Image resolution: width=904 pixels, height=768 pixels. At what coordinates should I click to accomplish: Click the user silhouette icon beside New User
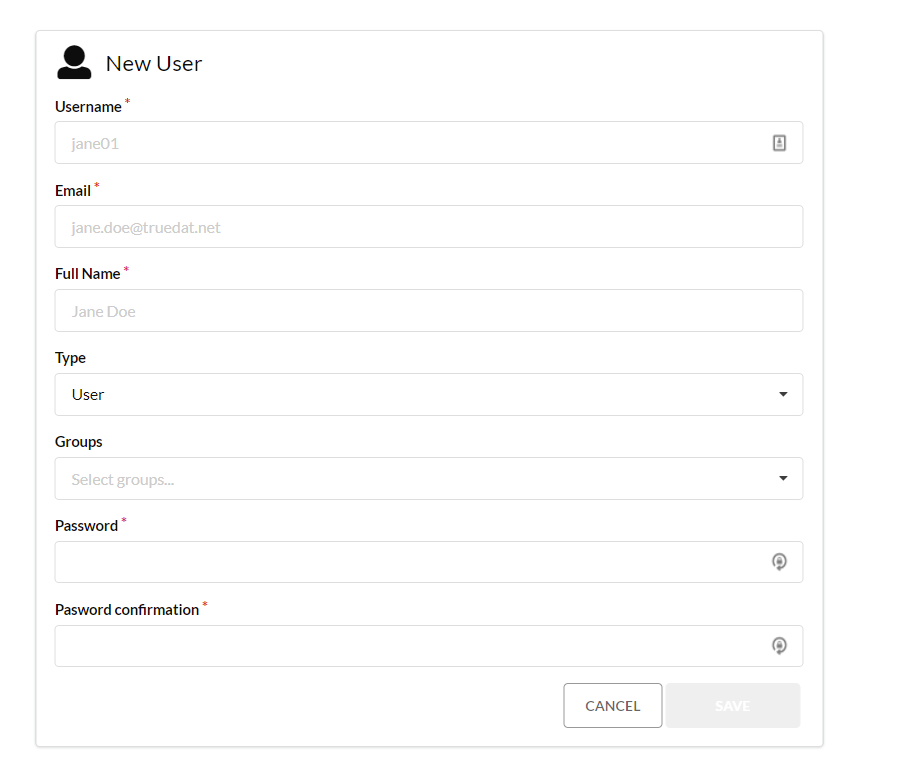click(x=74, y=63)
